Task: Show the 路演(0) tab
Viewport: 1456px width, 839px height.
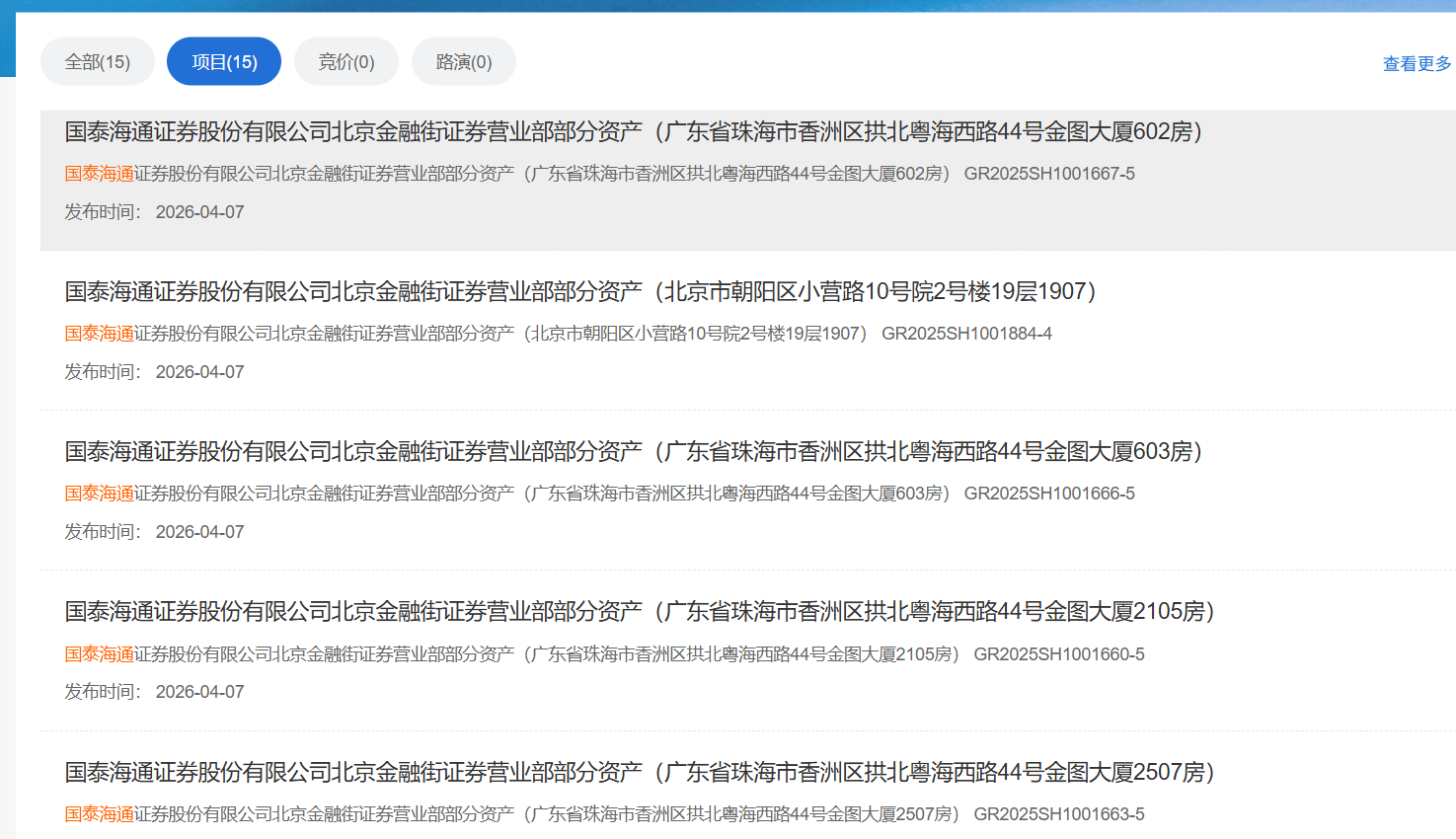Action: coord(464,62)
